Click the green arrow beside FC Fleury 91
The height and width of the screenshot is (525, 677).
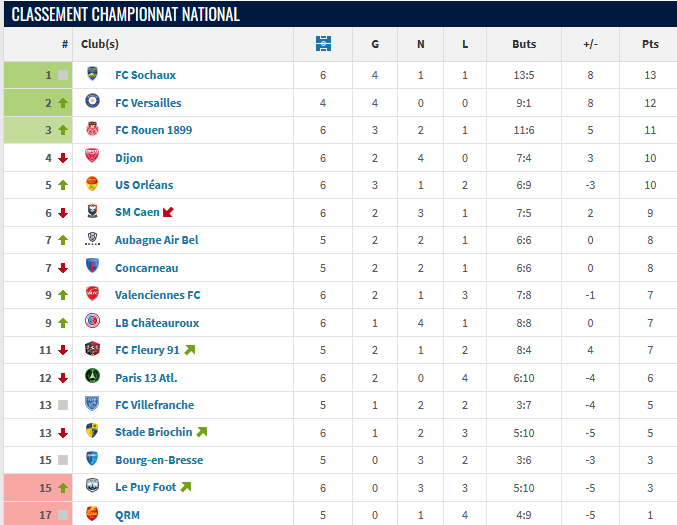click(x=189, y=350)
